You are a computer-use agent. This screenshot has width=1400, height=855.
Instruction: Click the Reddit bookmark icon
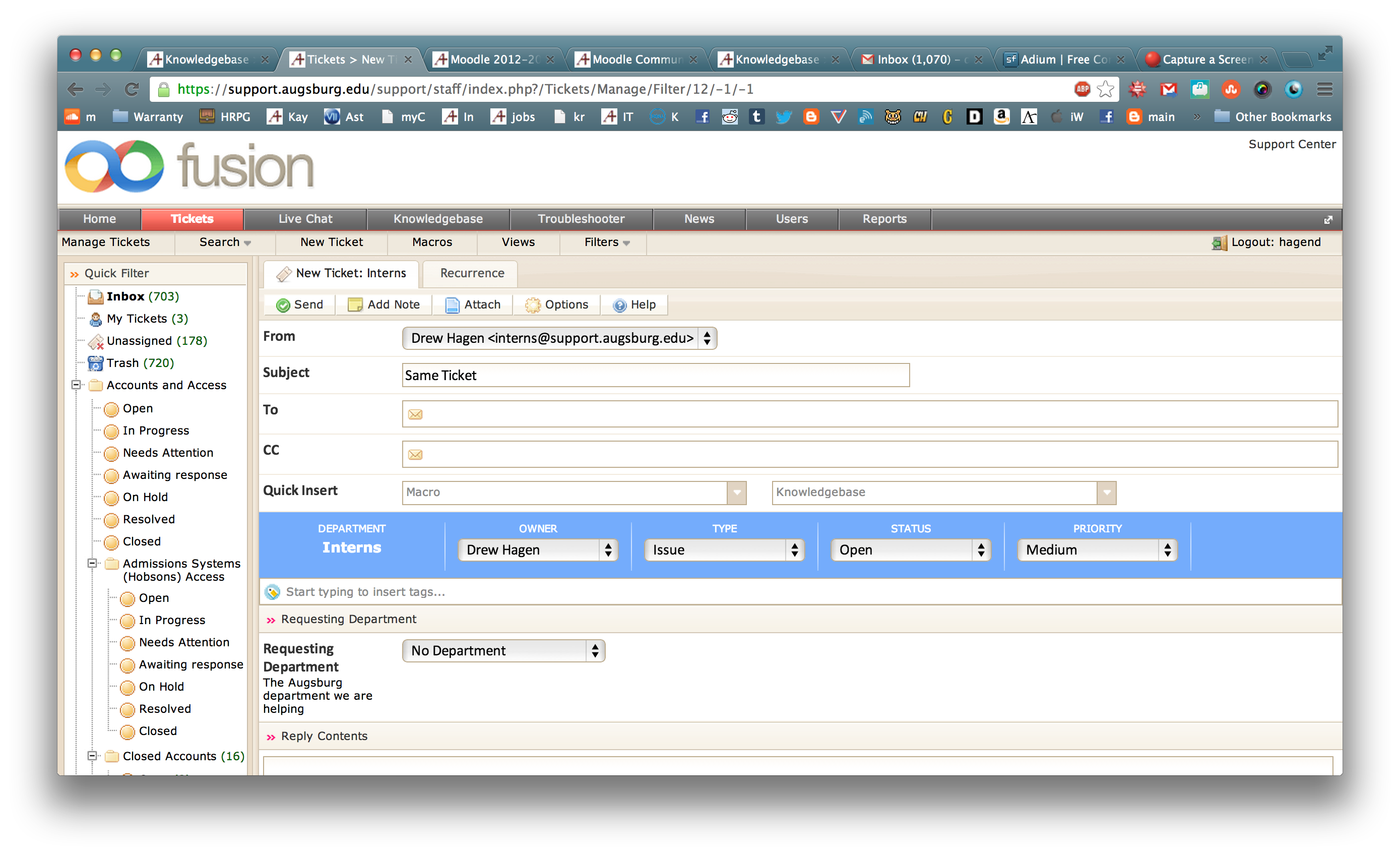click(x=730, y=117)
